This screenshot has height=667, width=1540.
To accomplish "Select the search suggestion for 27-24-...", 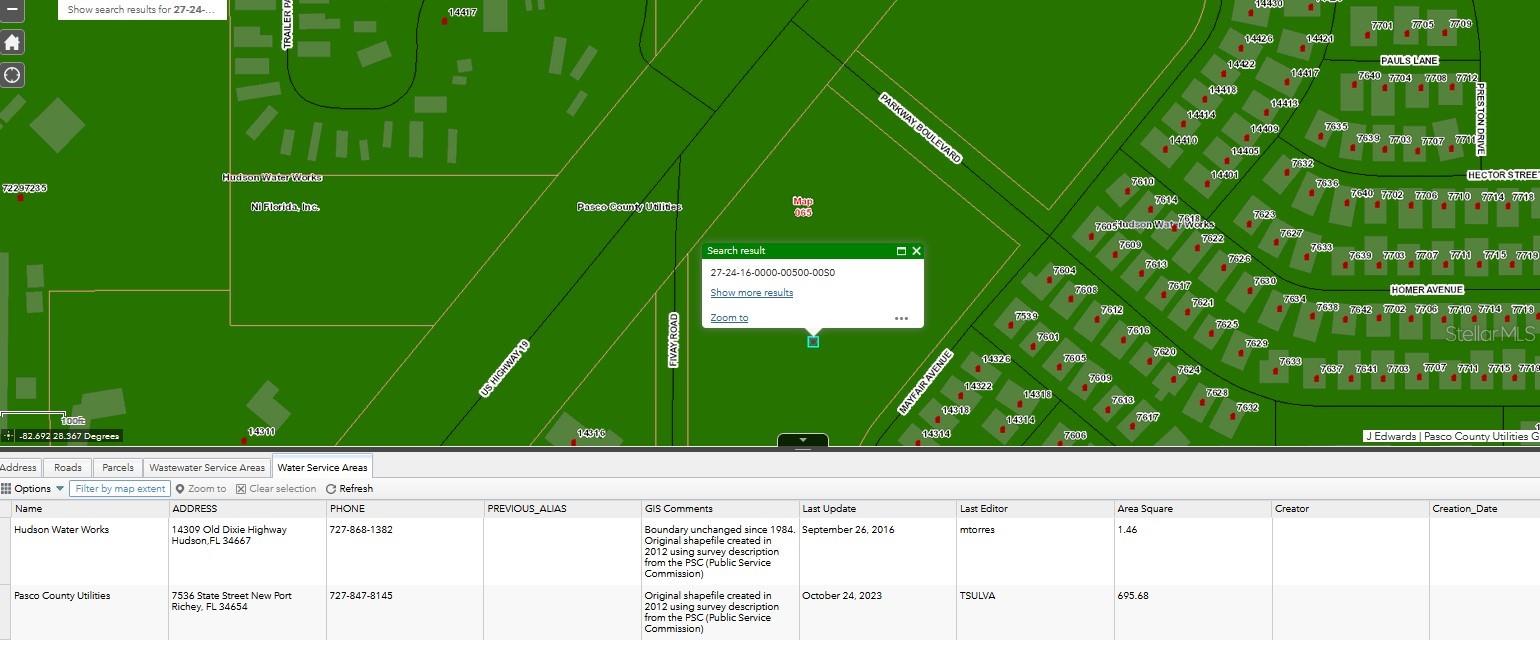I will 141,10.
